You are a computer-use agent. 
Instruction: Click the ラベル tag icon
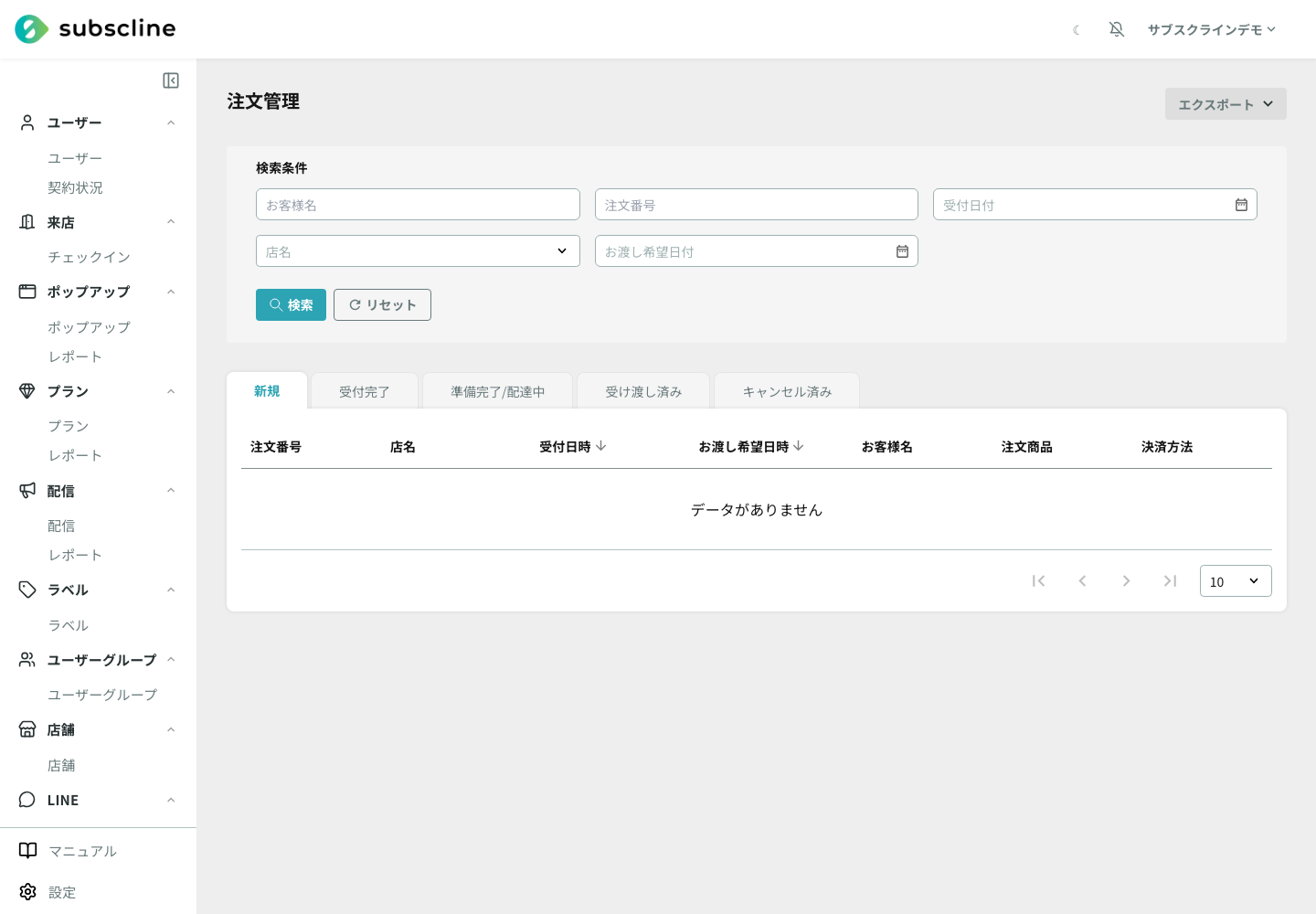(27, 590)
